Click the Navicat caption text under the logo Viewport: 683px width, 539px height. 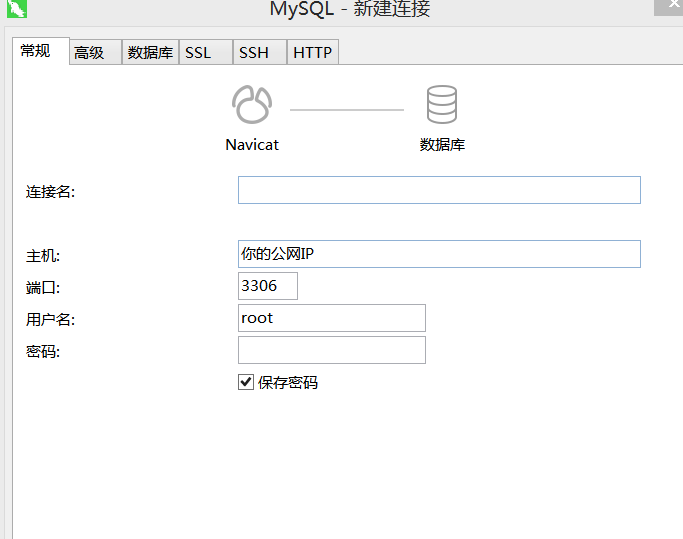click(252, 145)
